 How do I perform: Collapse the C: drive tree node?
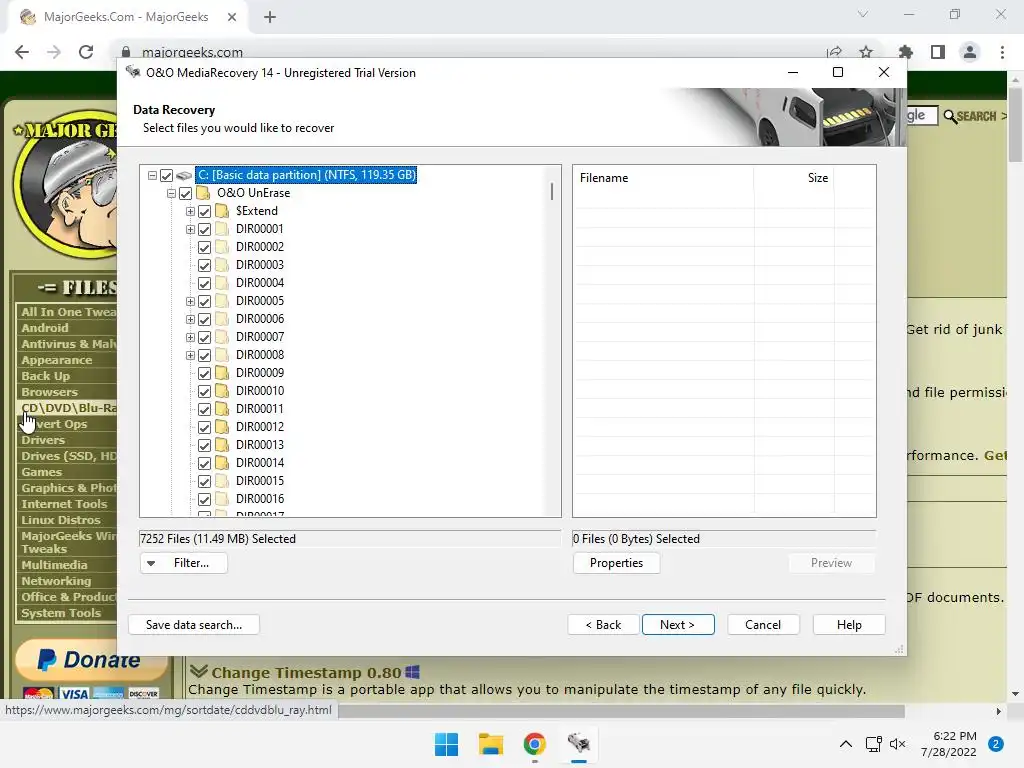tap(152, 176)
